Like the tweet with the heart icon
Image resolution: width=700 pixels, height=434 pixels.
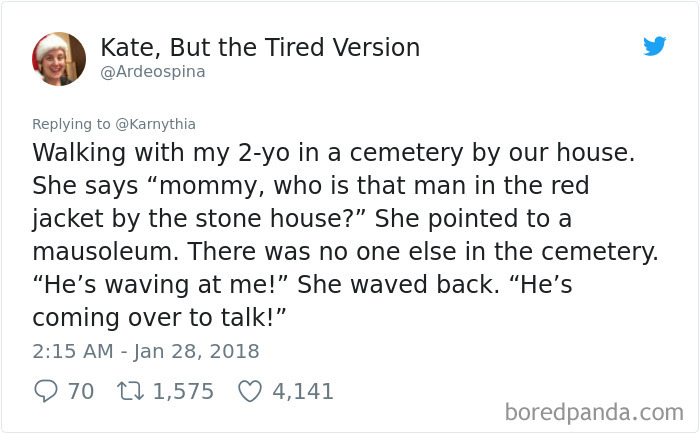[249, 391]
